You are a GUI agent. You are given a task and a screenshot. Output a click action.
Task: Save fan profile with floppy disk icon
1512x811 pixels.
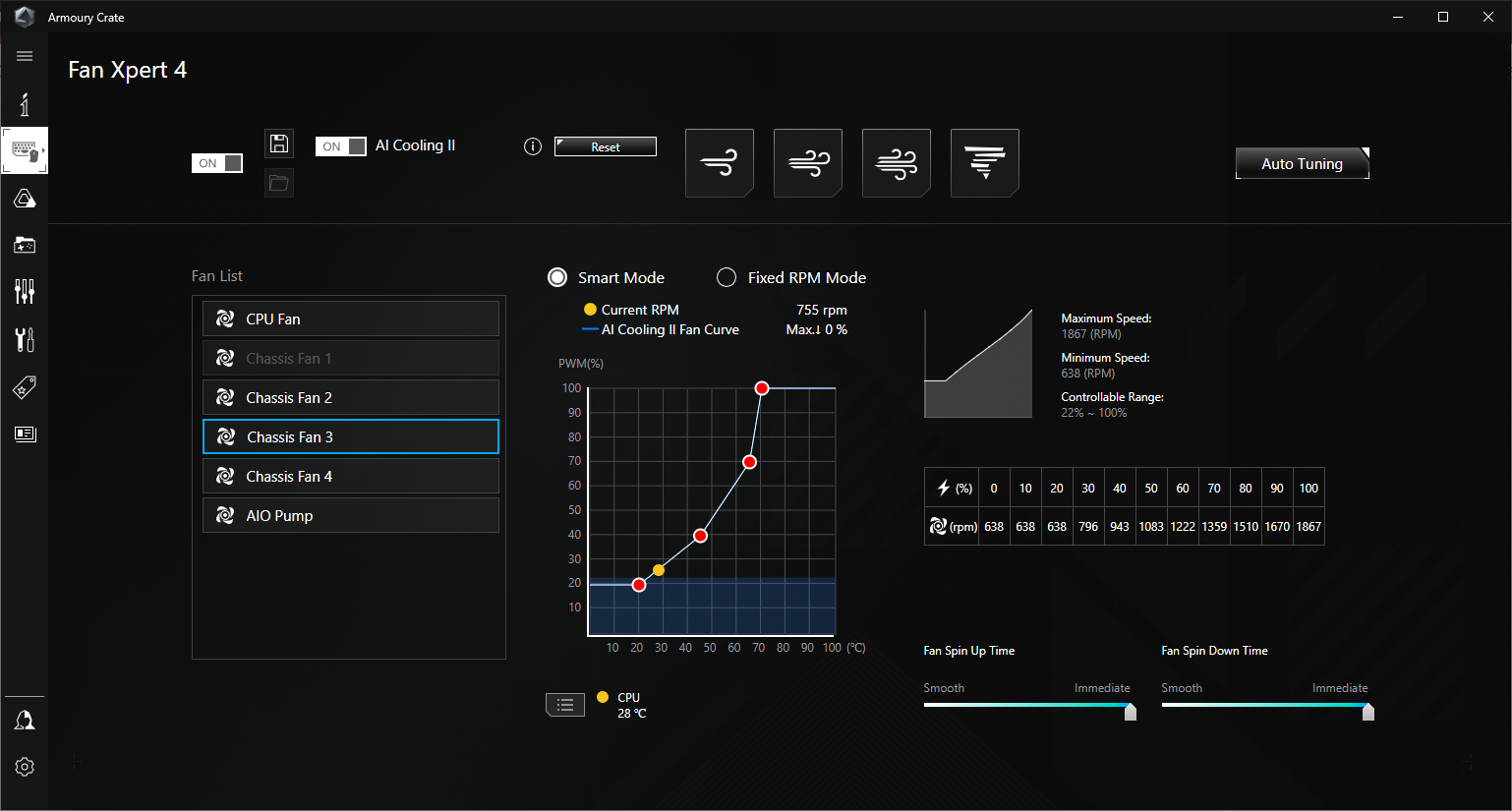pos(279,144)
